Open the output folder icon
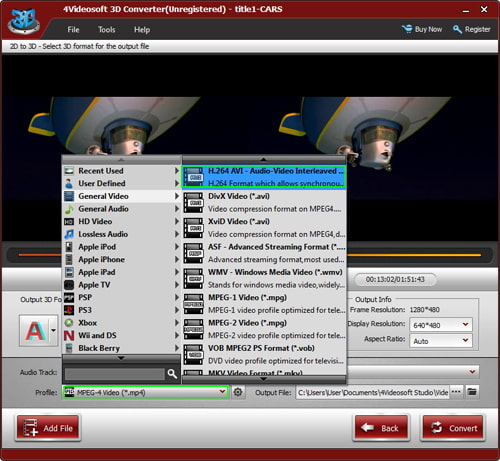 coord(472,392)
